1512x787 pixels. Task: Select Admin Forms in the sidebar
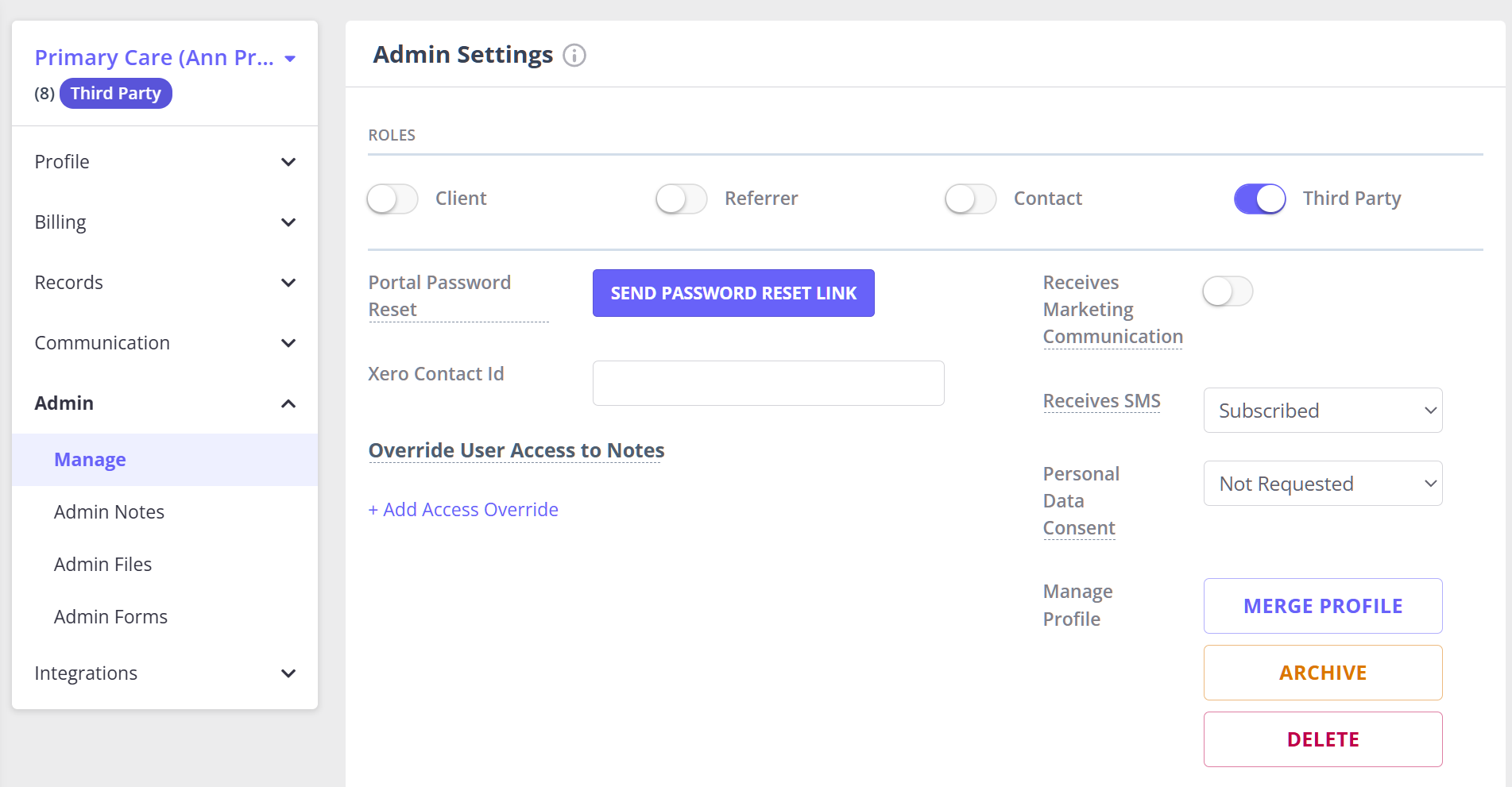[110, 617]
